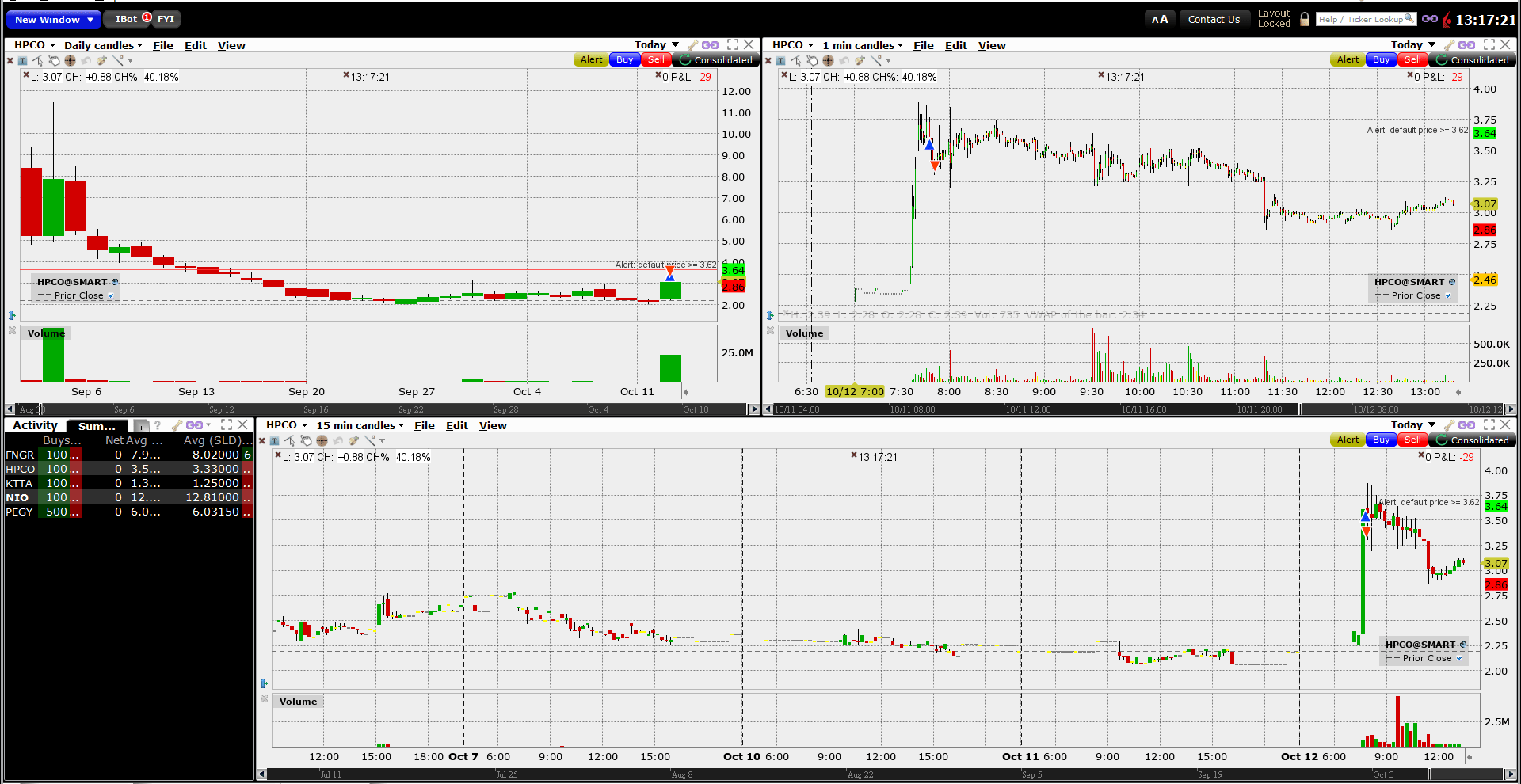Open wrench configure icon in Activity panel
This screenshot has width=1521, height=784.
click(x=177, y=425)
